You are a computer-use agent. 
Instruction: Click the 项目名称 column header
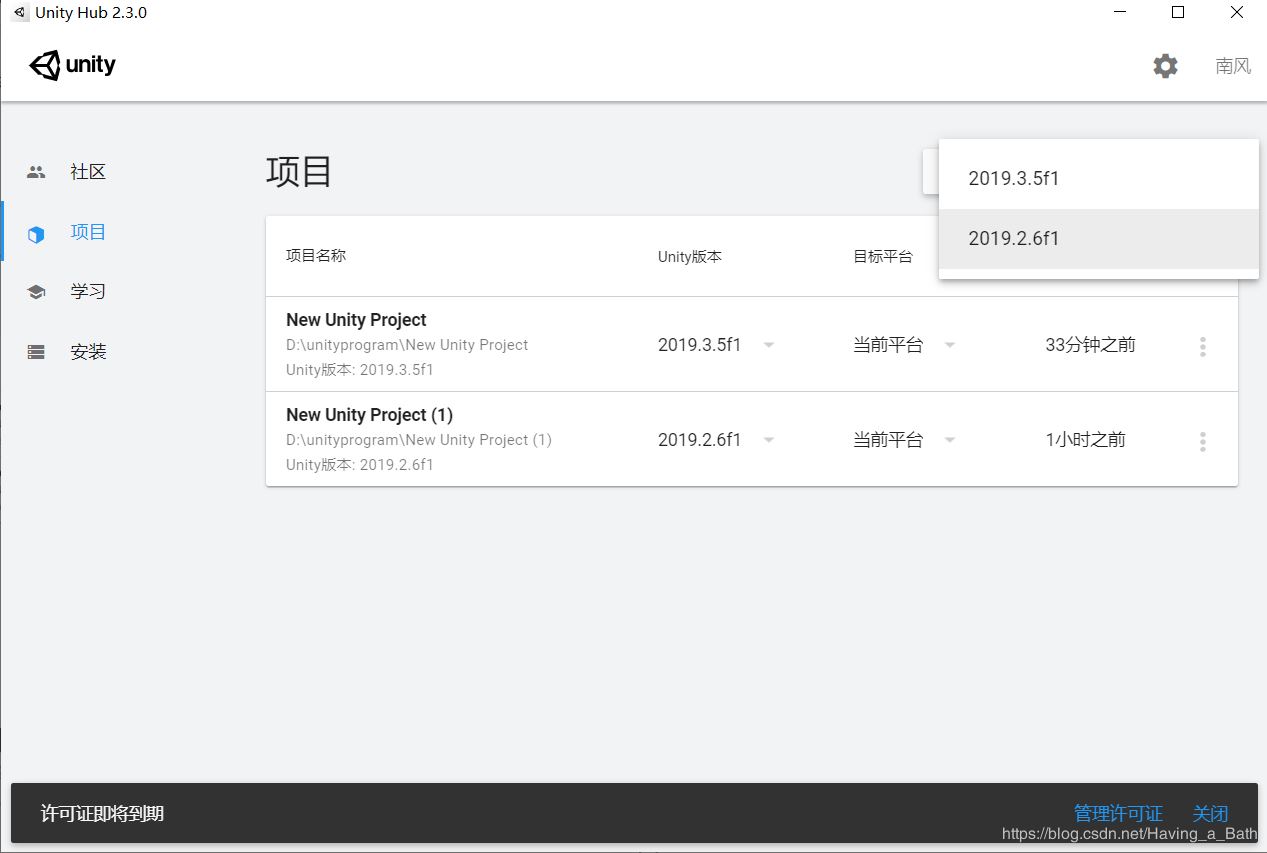pos(316,255)
